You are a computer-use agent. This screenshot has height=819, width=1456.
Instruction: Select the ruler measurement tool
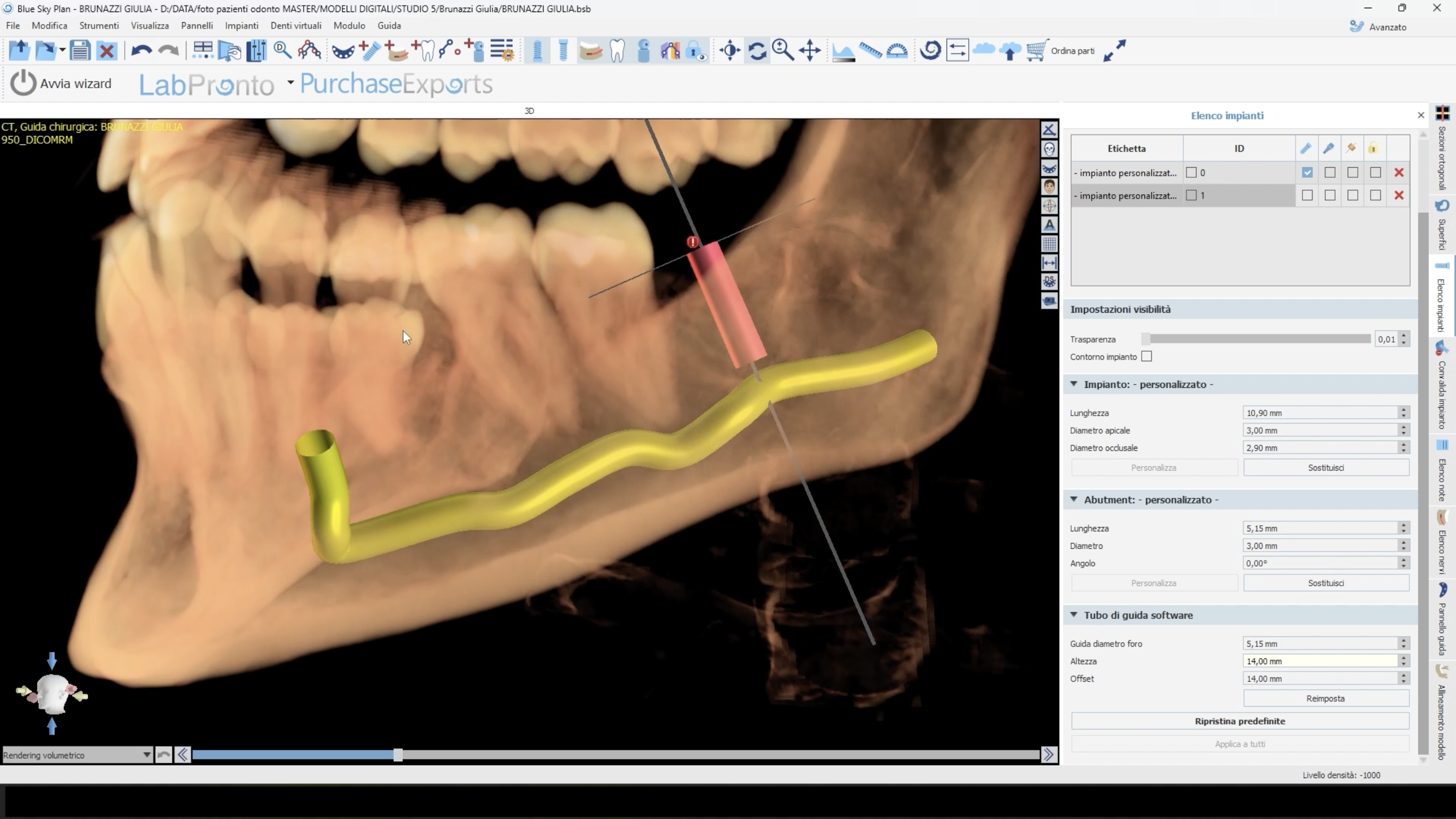[871, 51]
